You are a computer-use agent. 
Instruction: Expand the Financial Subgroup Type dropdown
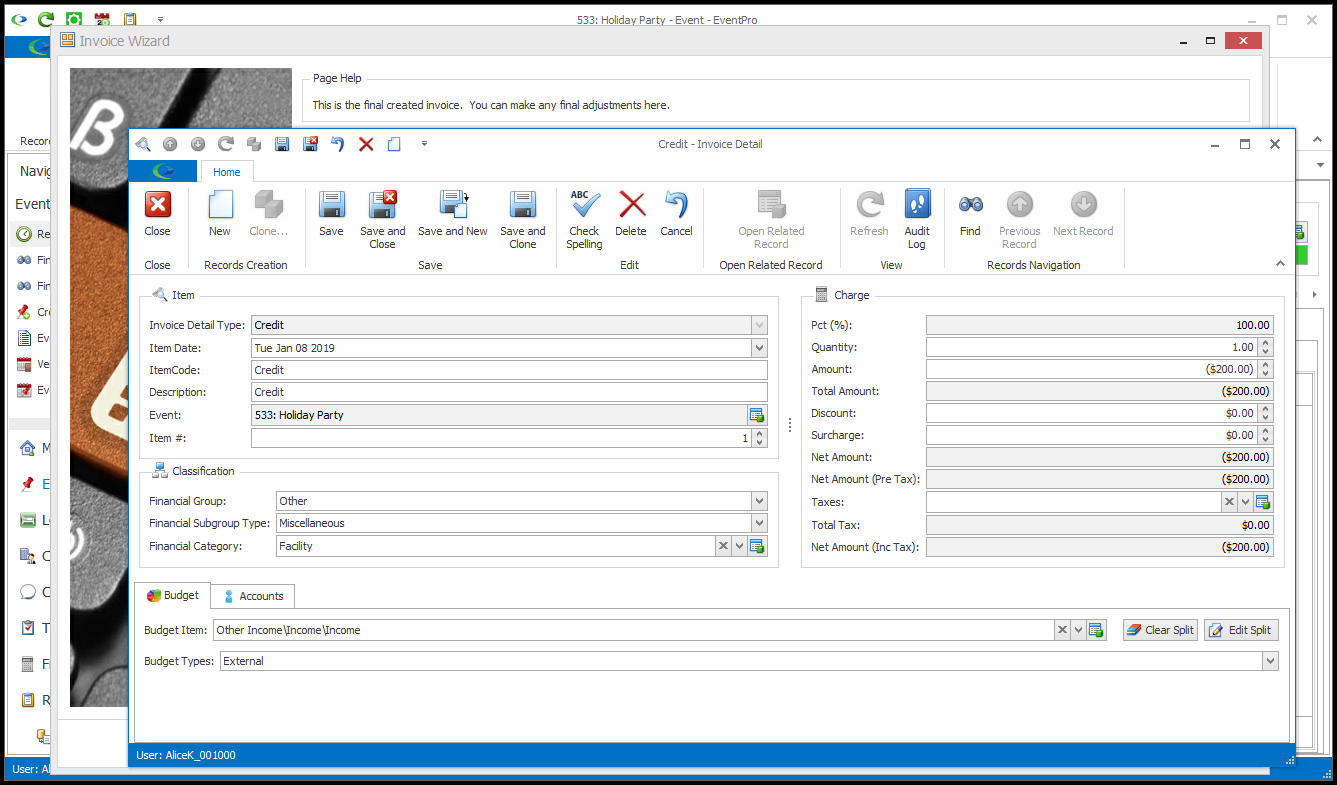760,523
